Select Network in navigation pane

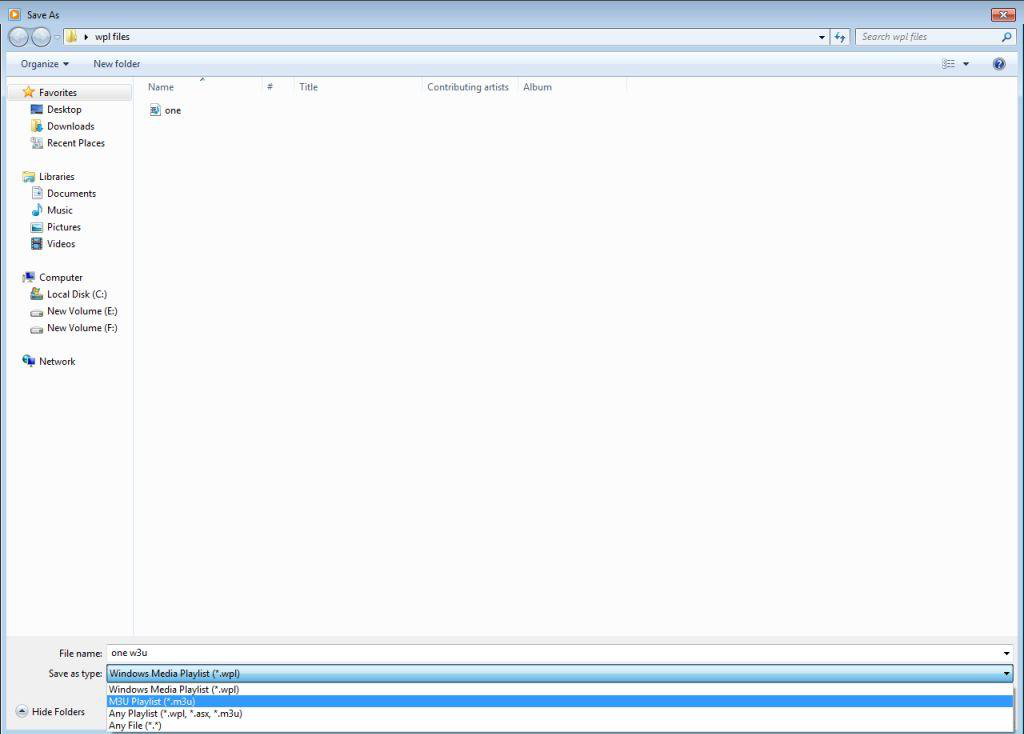tap(57, 361)
